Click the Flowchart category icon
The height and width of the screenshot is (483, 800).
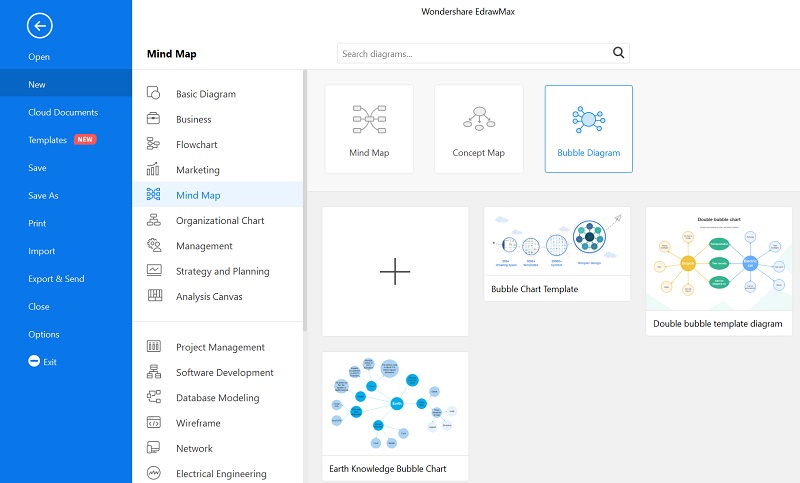154,144
